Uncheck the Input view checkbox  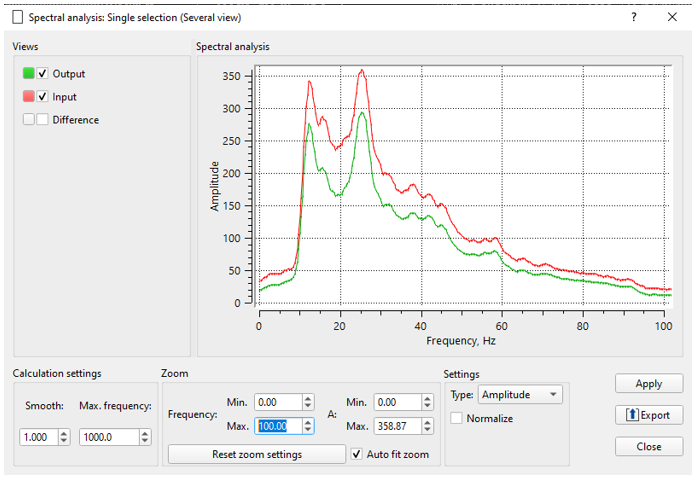click(x=43, y=97)
